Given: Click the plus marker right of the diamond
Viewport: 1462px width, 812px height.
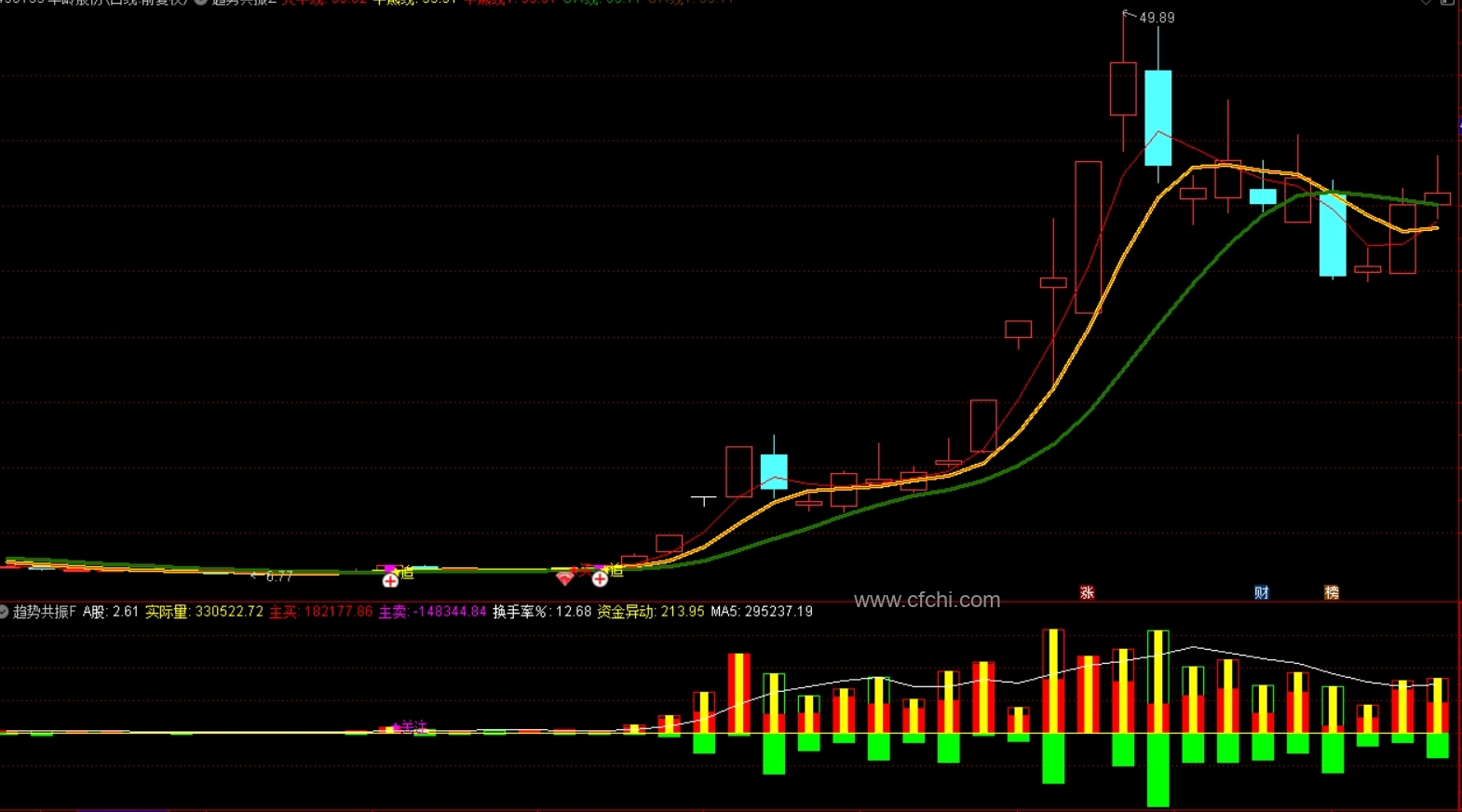Looking at the screenshot, I should point(600,579).
